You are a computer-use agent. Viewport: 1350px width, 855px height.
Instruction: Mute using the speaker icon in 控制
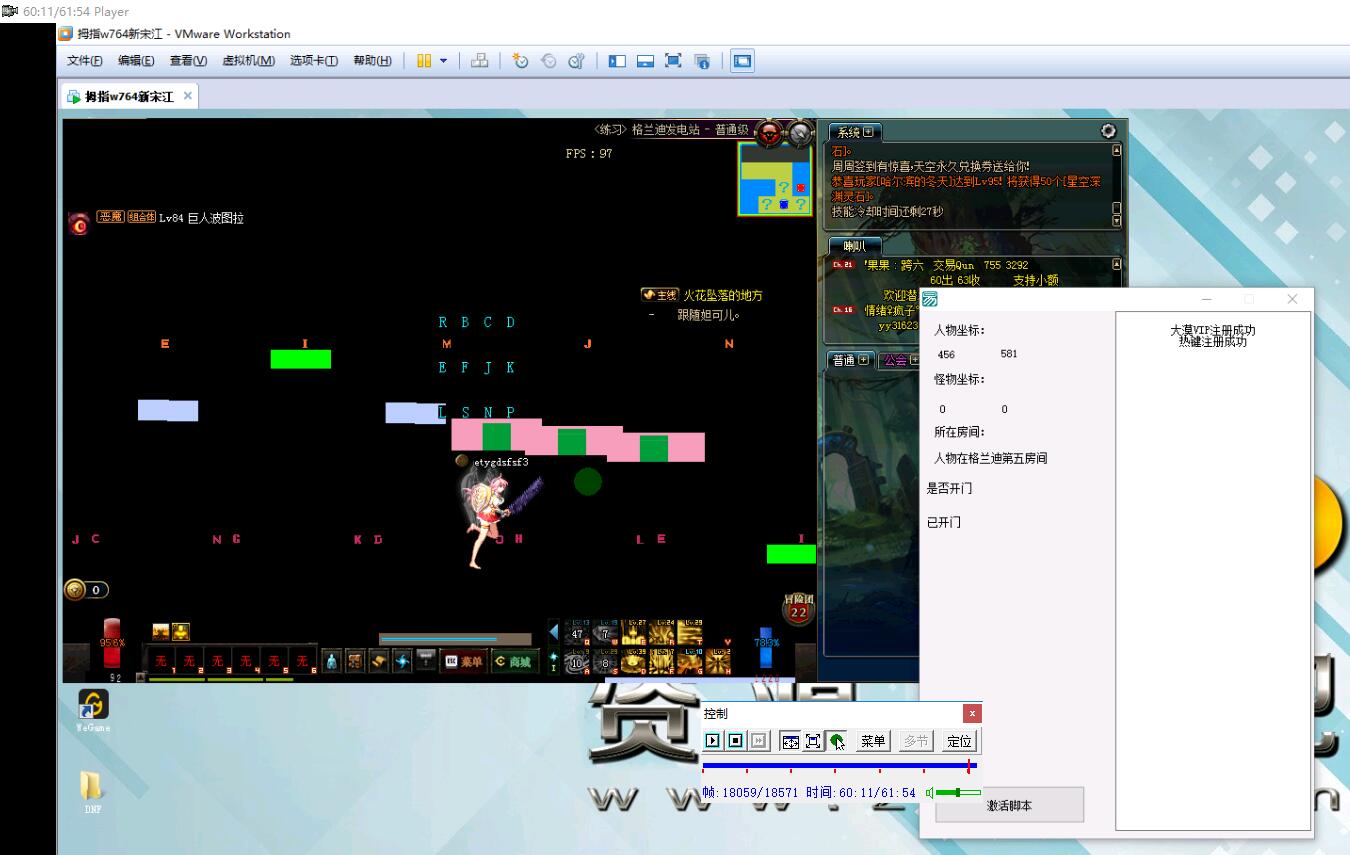930,793
